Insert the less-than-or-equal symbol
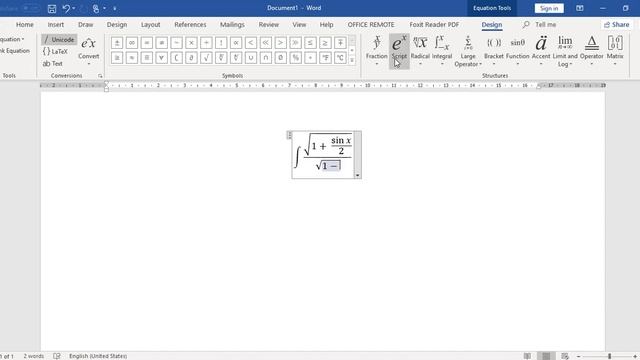Screen dimensions: 640x360 click(310, 43)
